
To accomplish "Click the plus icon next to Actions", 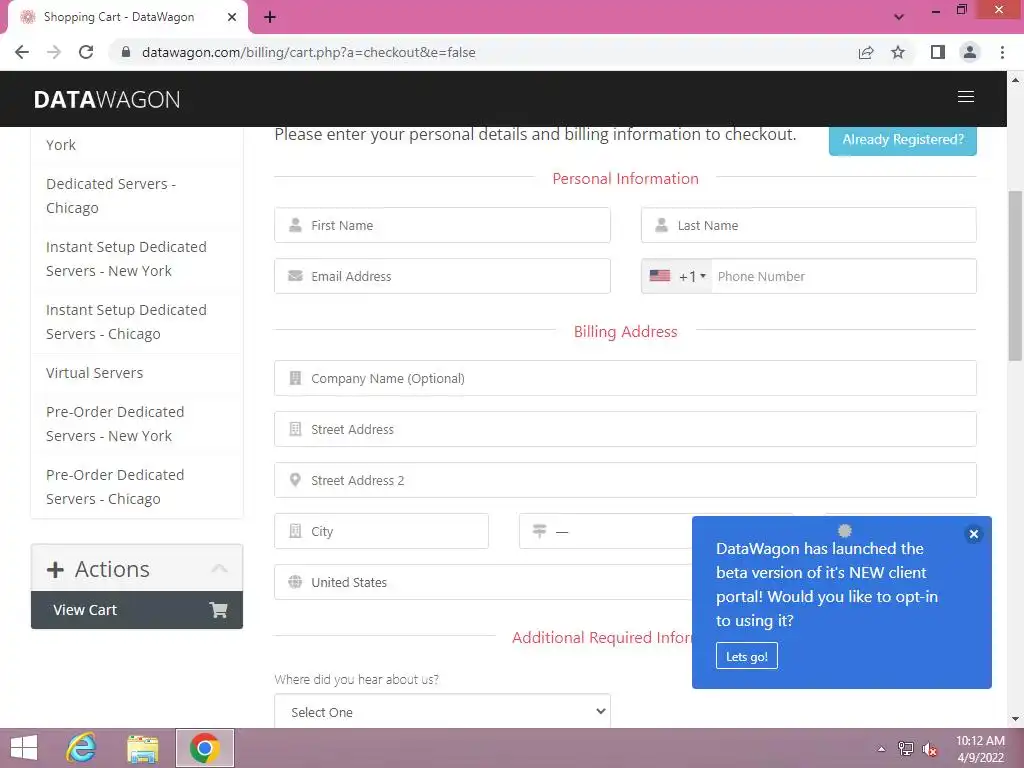I will tap(56, 569).
